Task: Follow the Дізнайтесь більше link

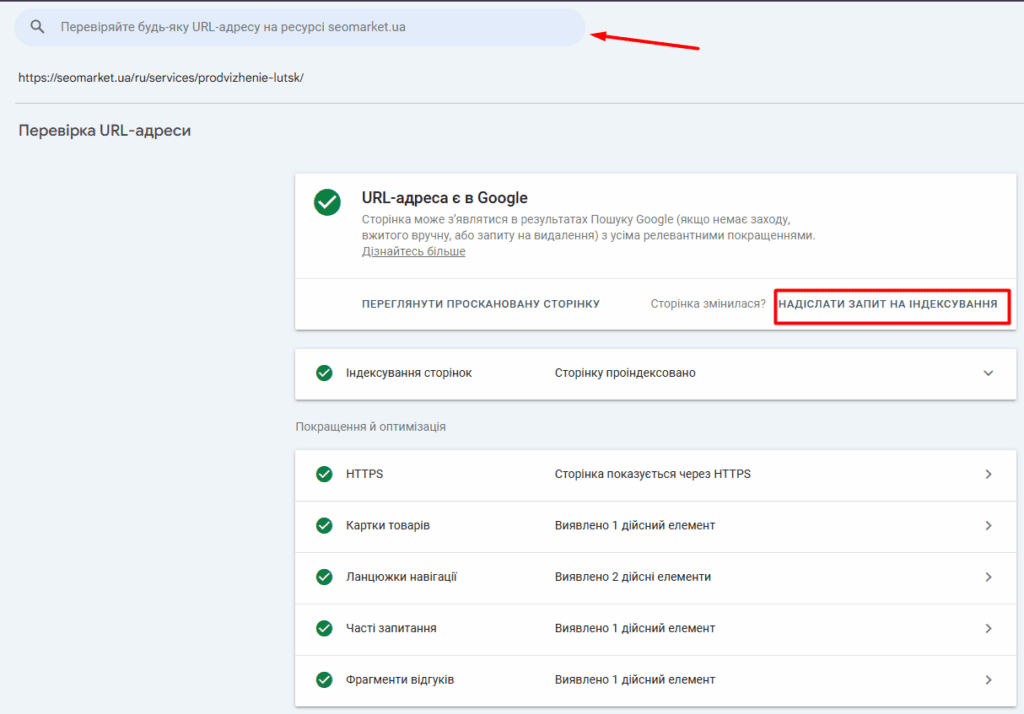Action: pyautogui.click(x=413, y=252)
